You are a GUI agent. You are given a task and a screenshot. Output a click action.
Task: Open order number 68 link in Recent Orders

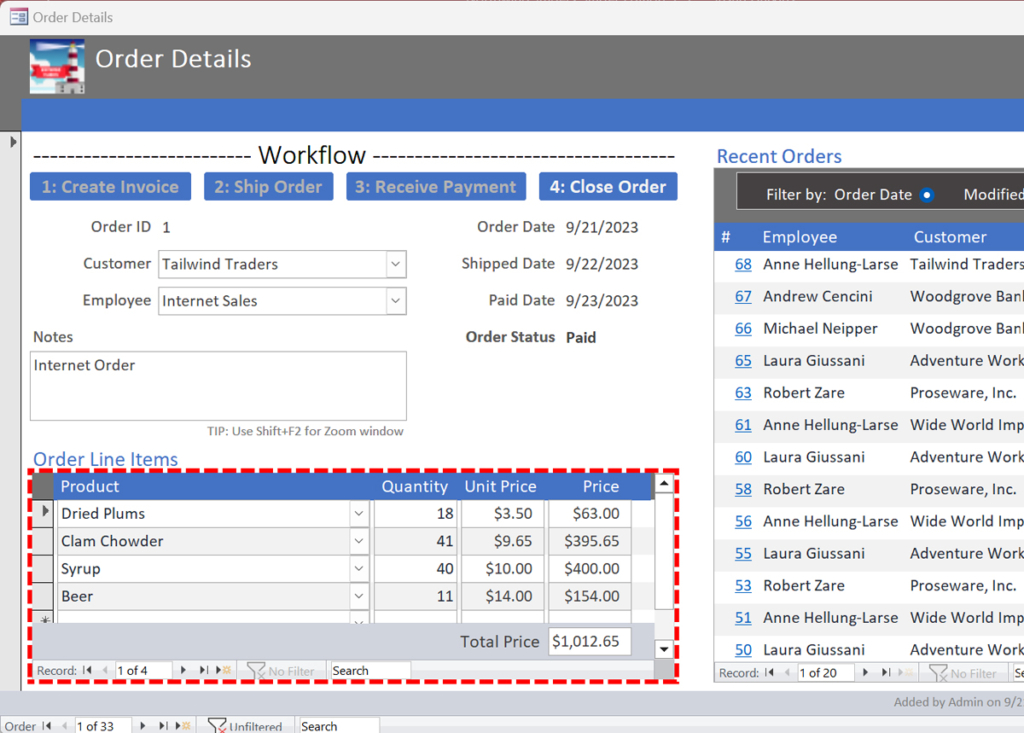pyautogui.click(x=743, y=265)
